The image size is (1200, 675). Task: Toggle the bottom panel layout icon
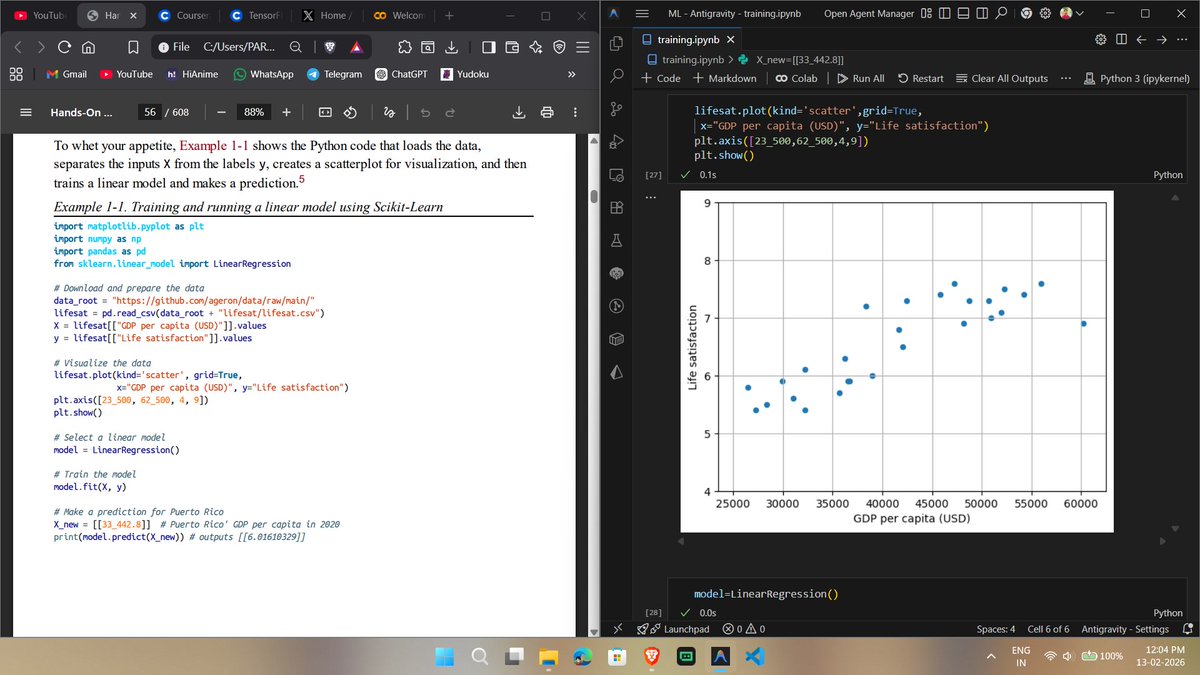[x=961, y=14]
